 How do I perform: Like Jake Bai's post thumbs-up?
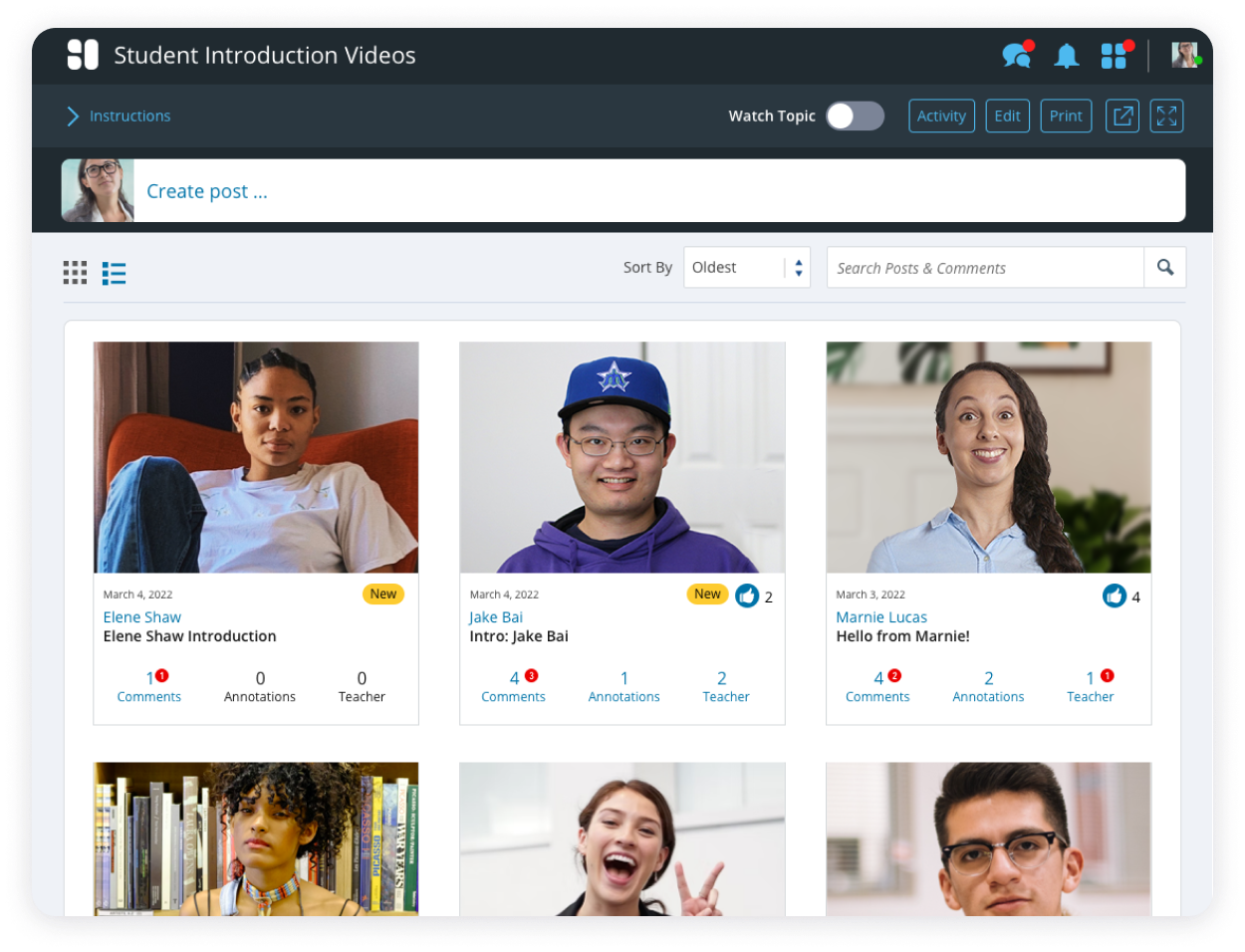tap(747, 595)
